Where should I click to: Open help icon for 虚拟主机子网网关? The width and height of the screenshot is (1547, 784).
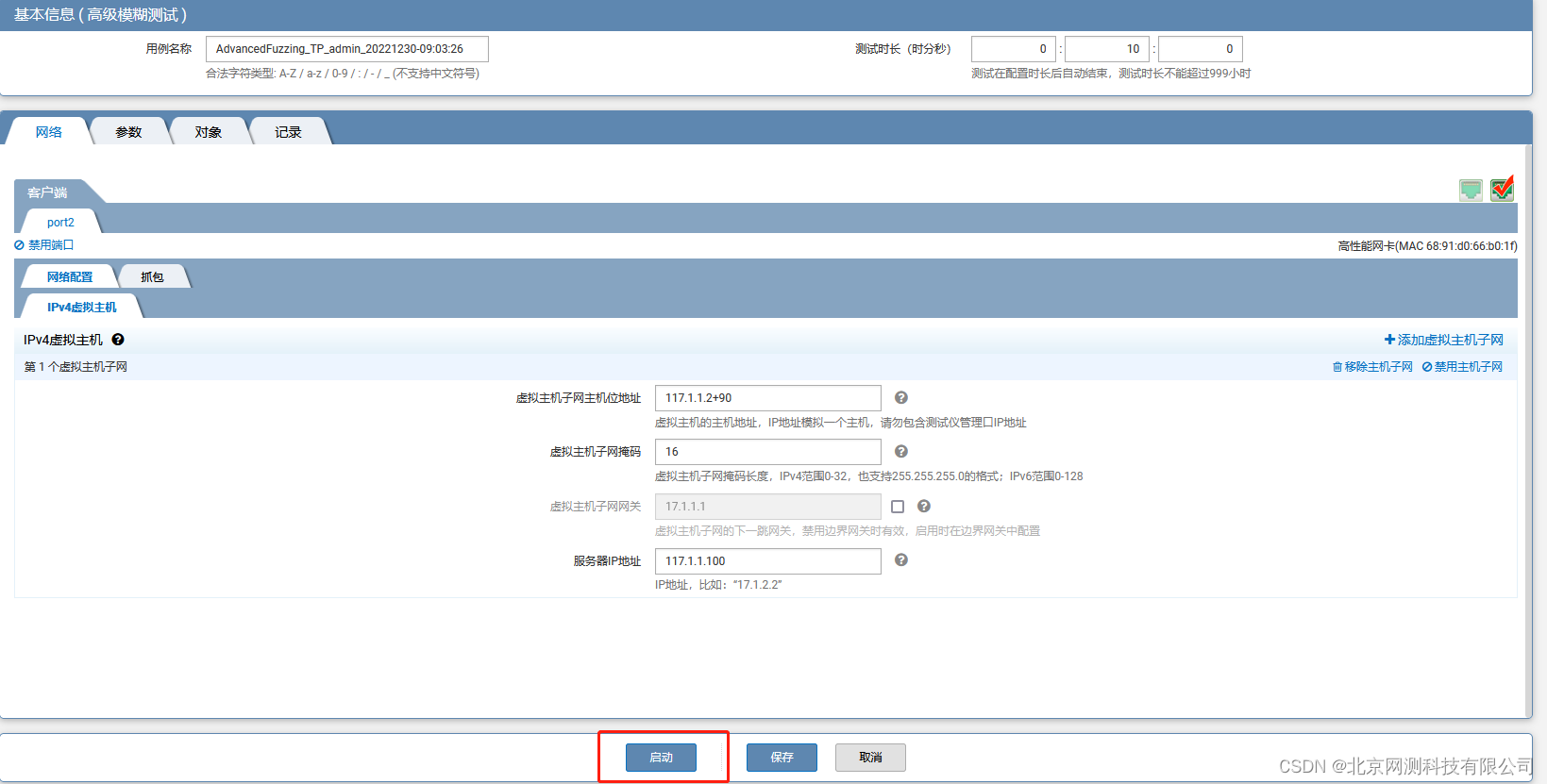pos(924,507)
